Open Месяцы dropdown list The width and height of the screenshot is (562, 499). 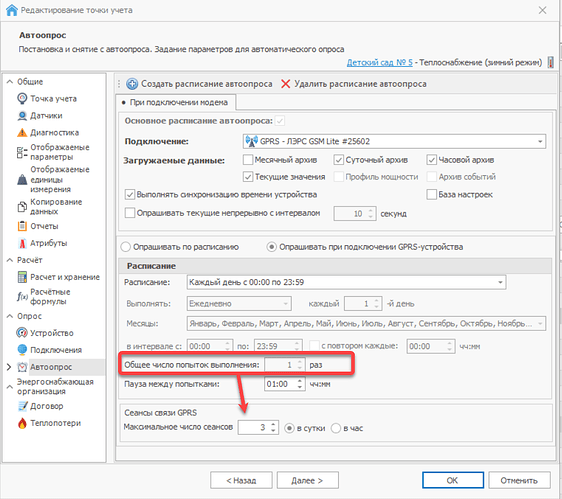click(366, 323)
